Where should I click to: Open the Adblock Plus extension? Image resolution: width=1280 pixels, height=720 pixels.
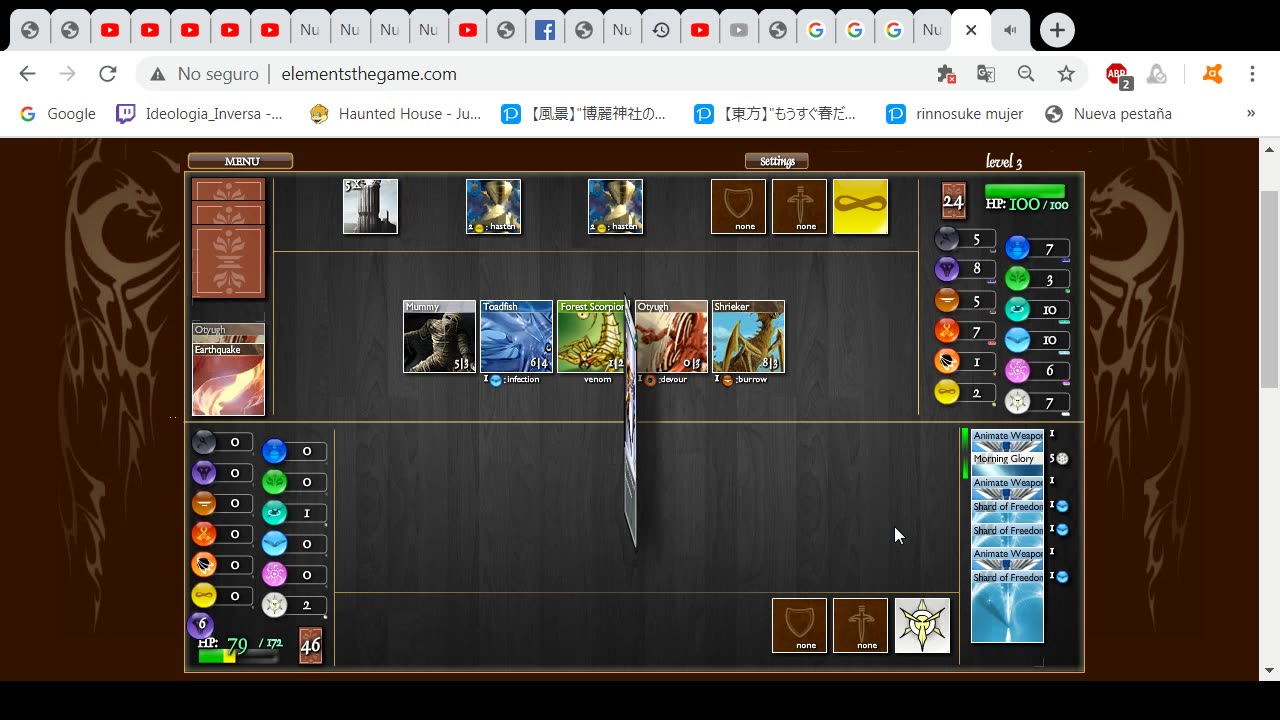tap(1117, 74)
